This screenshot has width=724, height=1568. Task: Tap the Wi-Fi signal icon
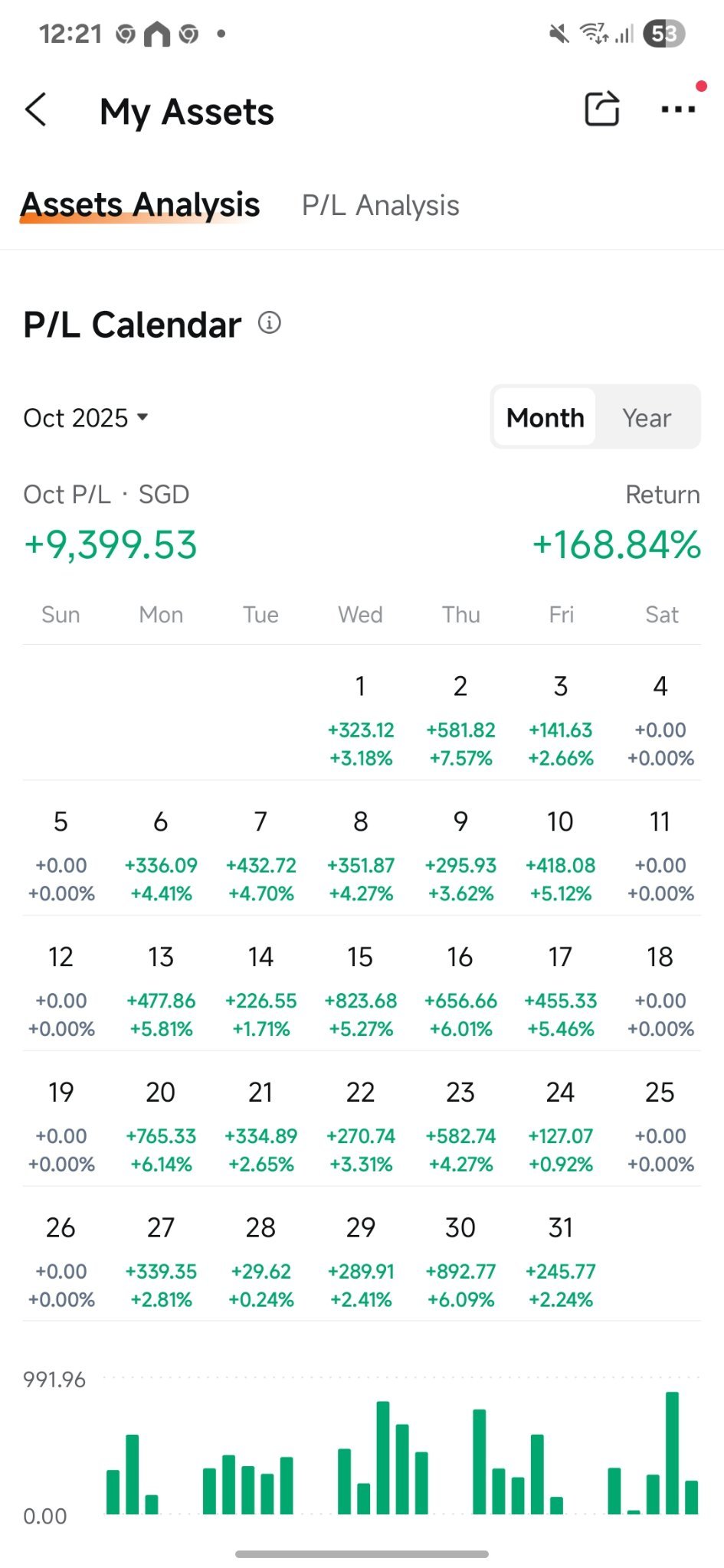[594, 34]
